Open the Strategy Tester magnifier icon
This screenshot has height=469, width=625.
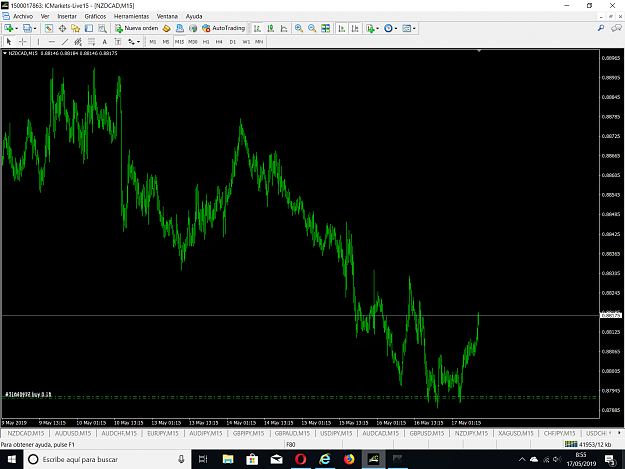(102, 28)
